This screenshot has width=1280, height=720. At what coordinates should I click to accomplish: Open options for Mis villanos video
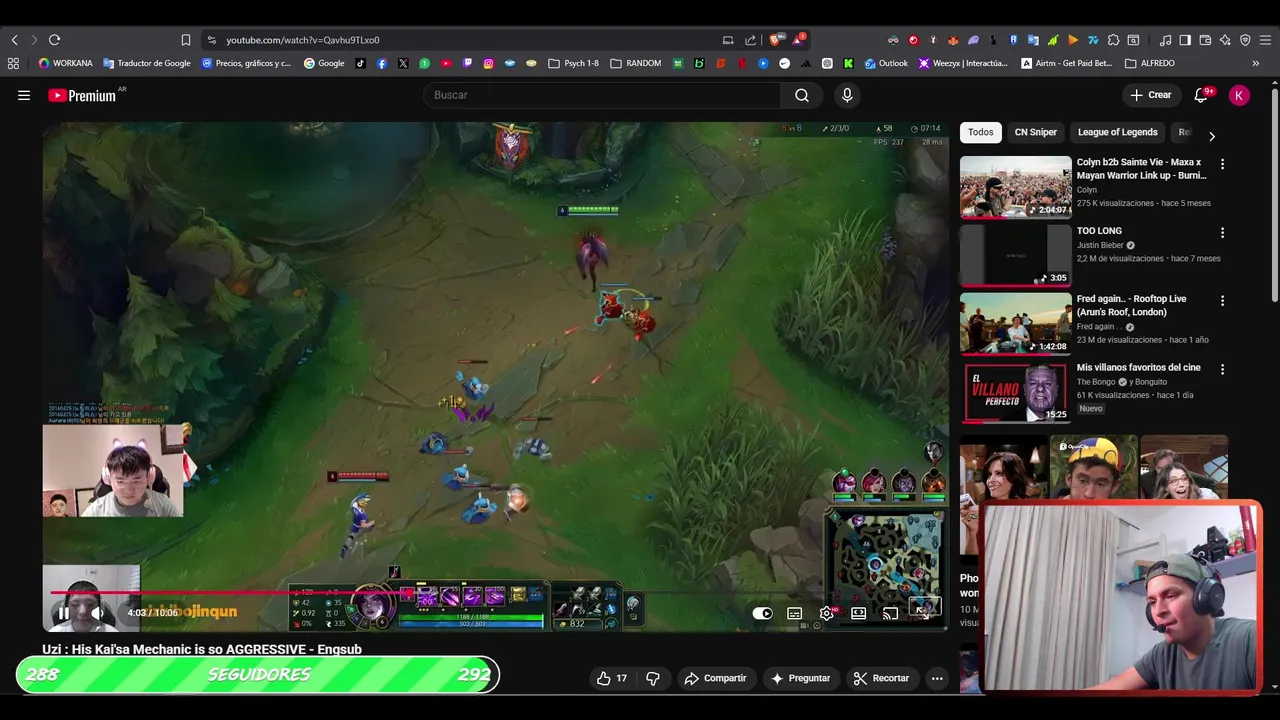pos(1222,368)
